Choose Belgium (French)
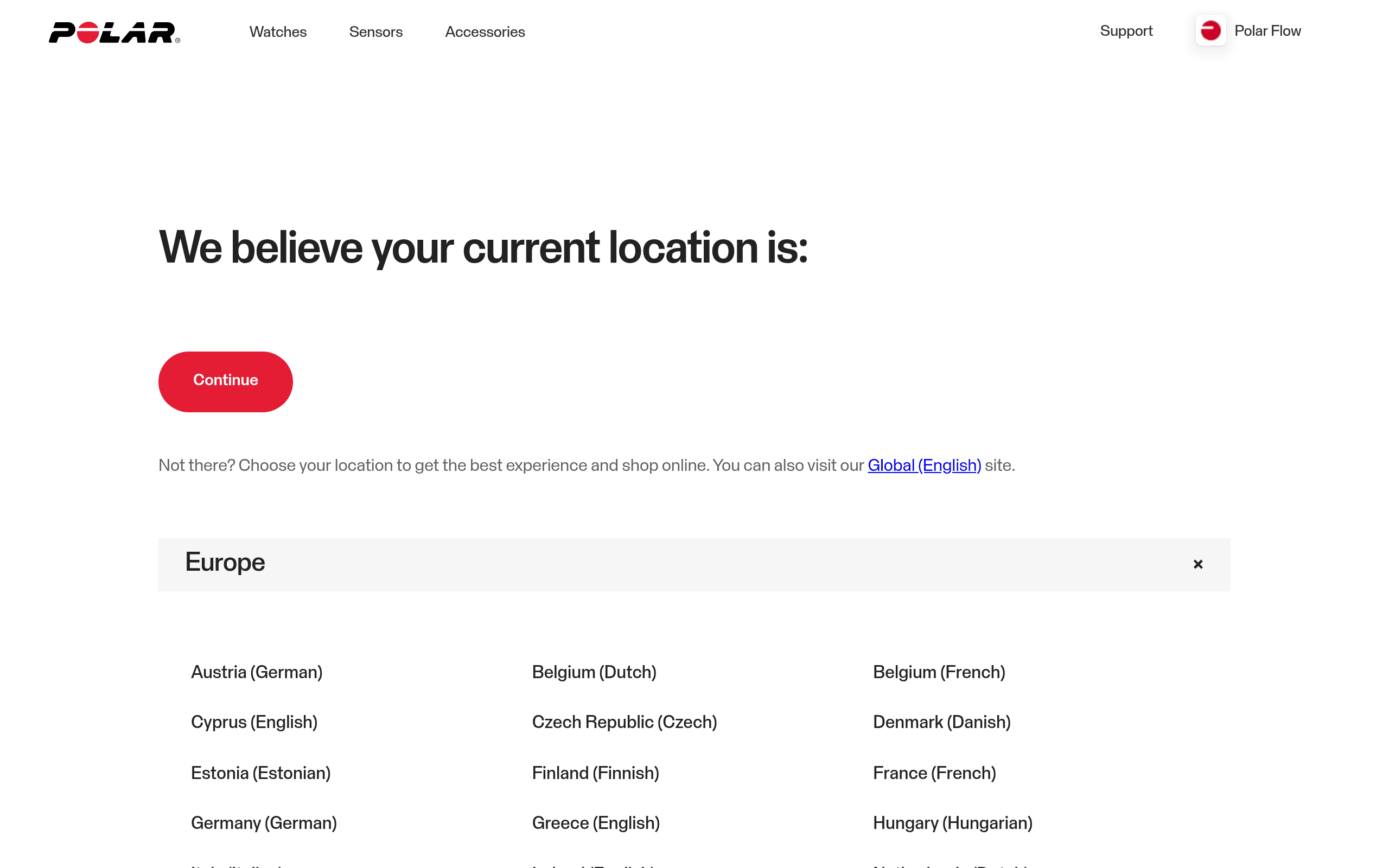 939,672
